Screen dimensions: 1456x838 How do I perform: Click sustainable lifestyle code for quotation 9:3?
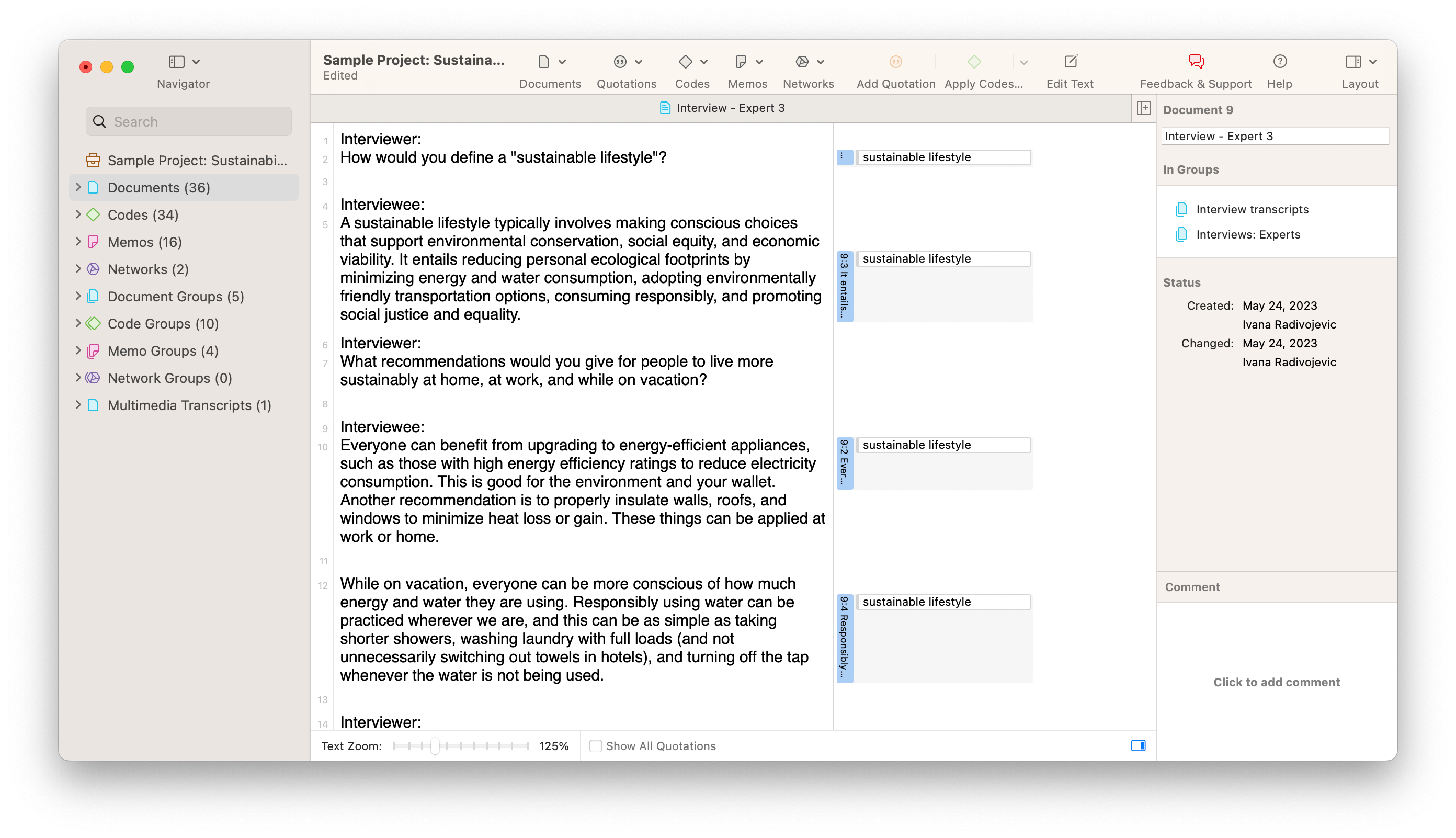click(x=943, y=259)
